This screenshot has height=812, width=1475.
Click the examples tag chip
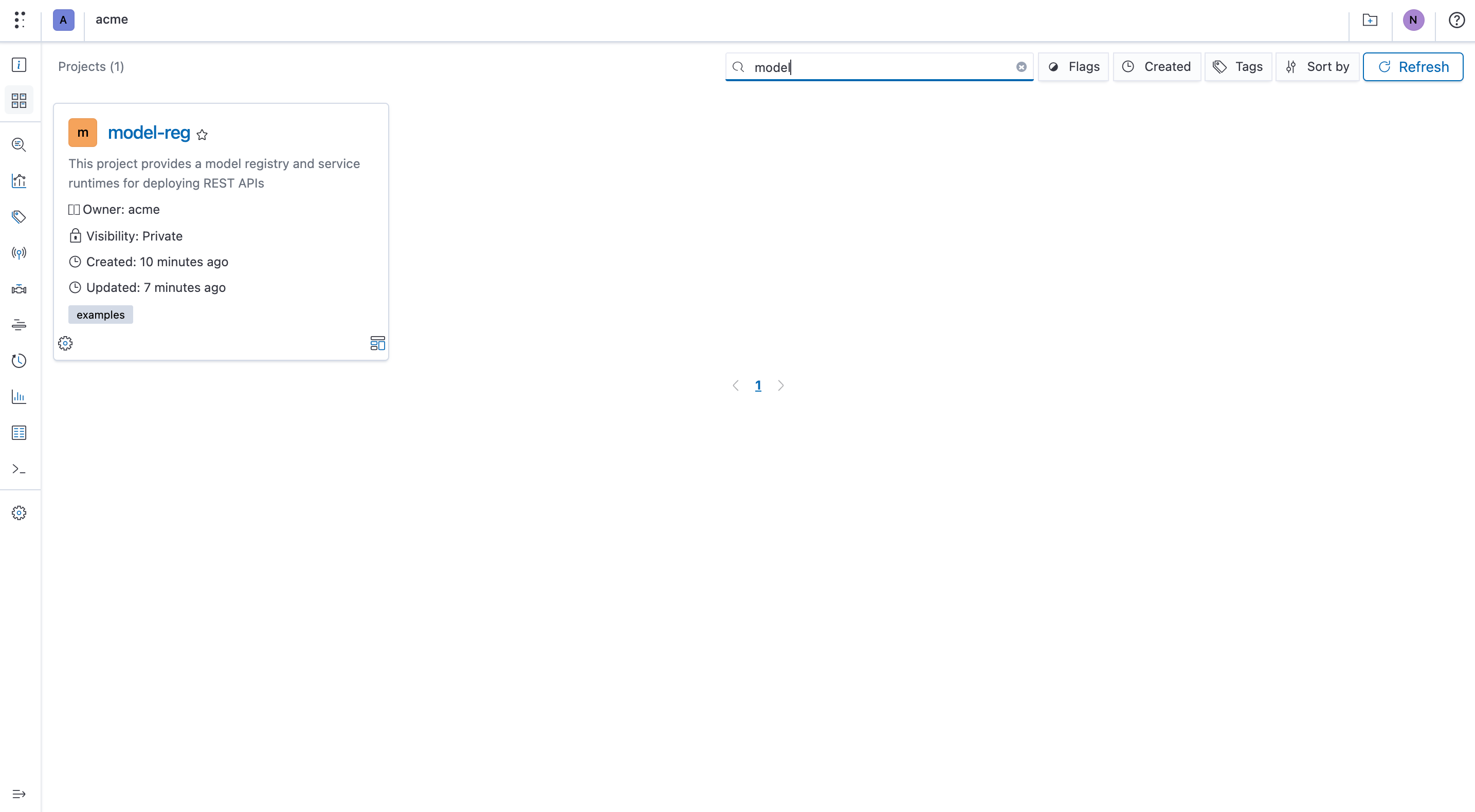point(100,315)
